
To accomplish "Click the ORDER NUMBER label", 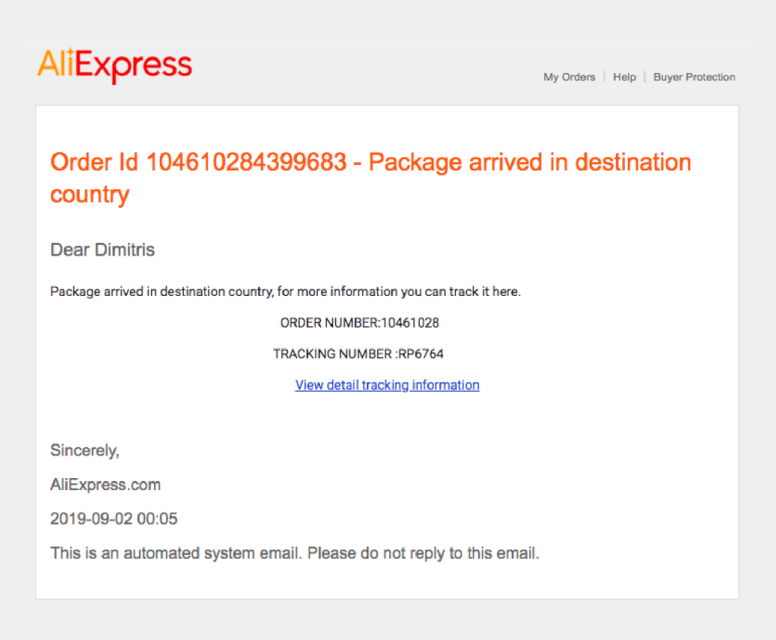I will pos(329,323).
